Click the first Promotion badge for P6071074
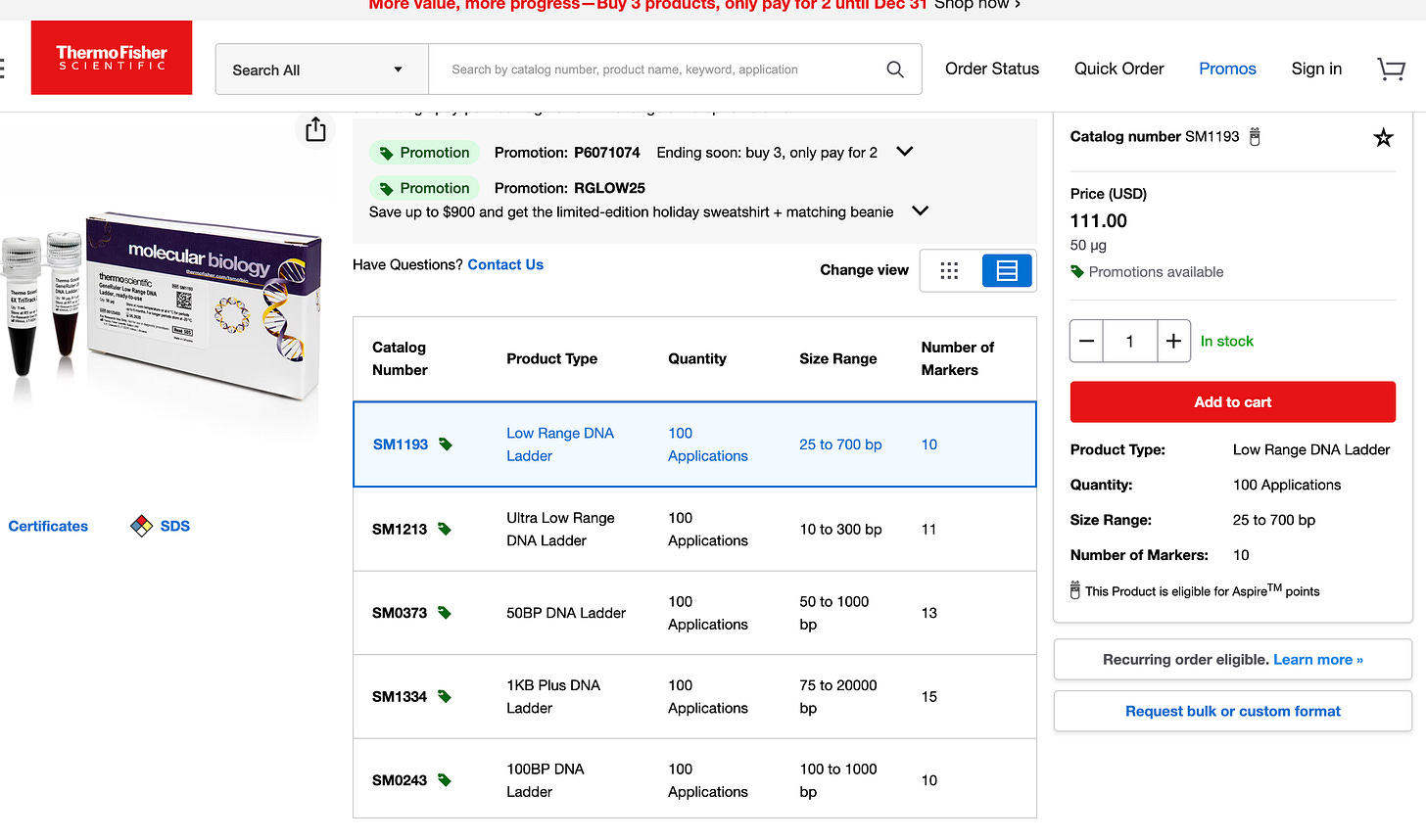 pyautogui.click(x=424, y=153)
